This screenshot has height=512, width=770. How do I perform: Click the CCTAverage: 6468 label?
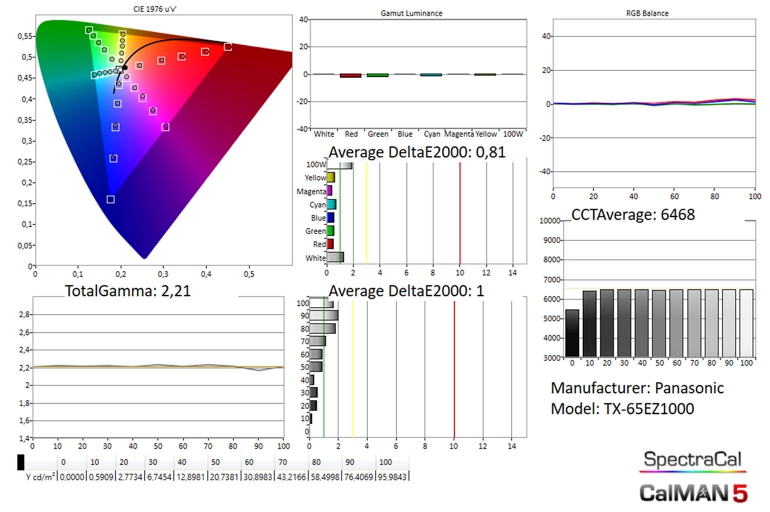[632, 213]
